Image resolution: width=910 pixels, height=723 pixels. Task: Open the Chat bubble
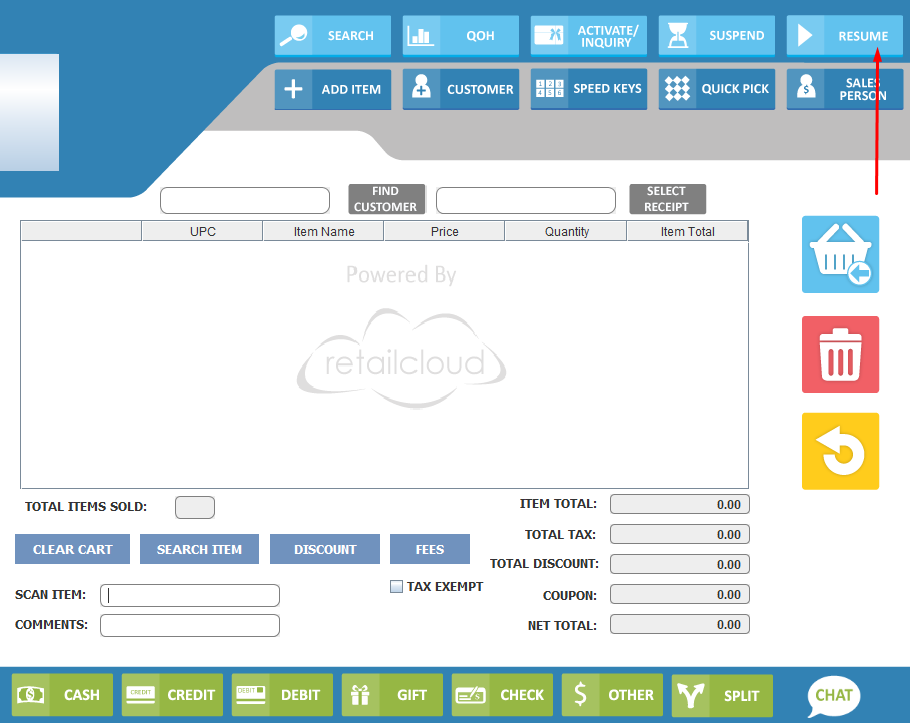point(833,695)
